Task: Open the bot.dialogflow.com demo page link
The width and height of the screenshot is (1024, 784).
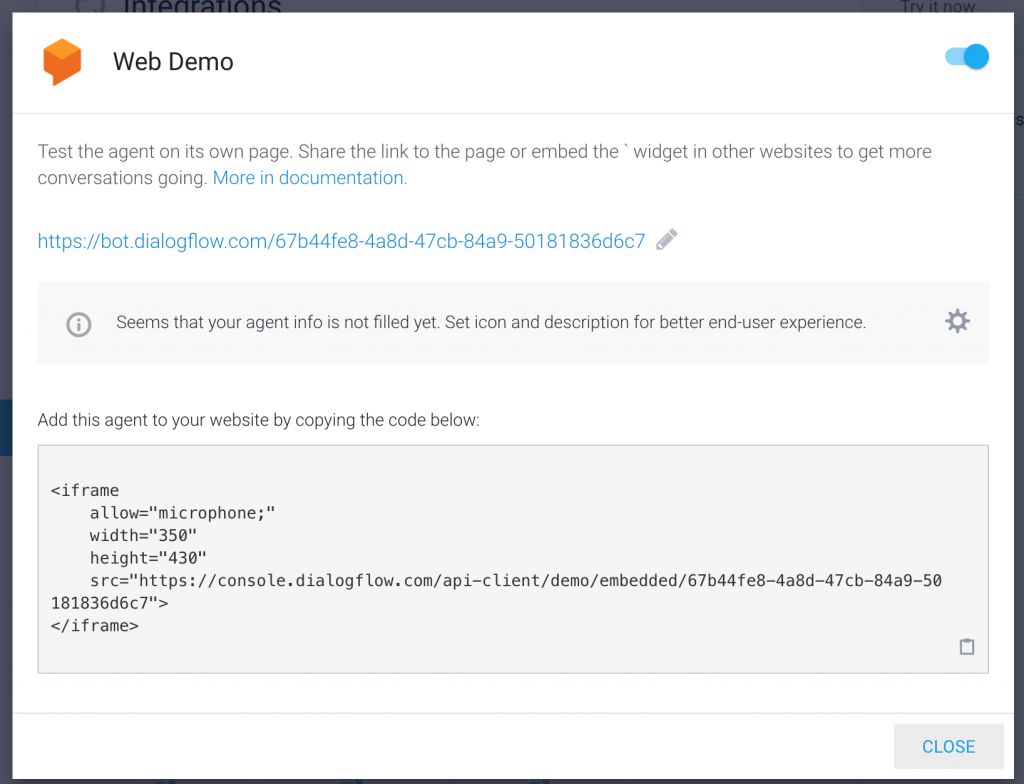Action: pyautogui.click(x=341, y=241)
